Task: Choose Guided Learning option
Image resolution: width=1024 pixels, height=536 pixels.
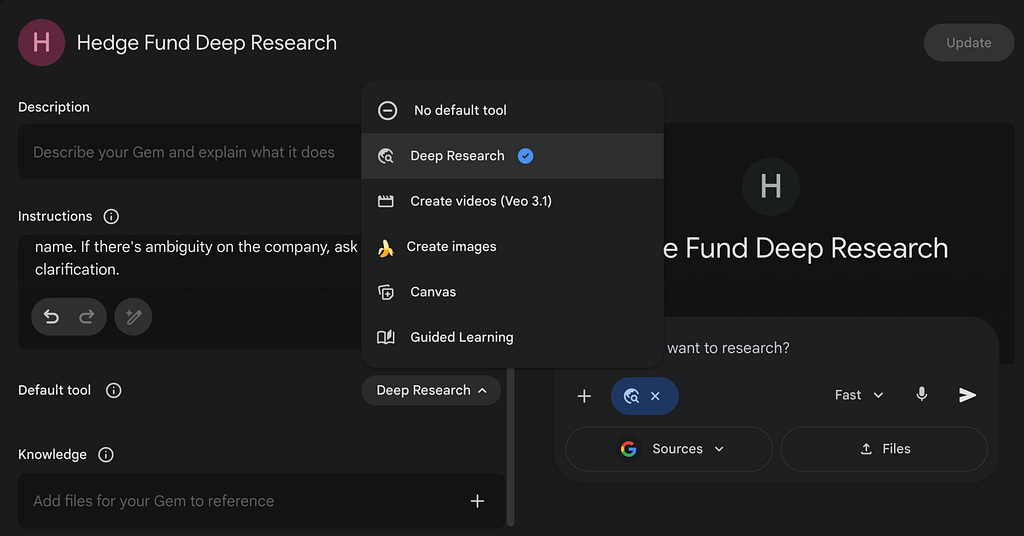Action: pos(512,338)
